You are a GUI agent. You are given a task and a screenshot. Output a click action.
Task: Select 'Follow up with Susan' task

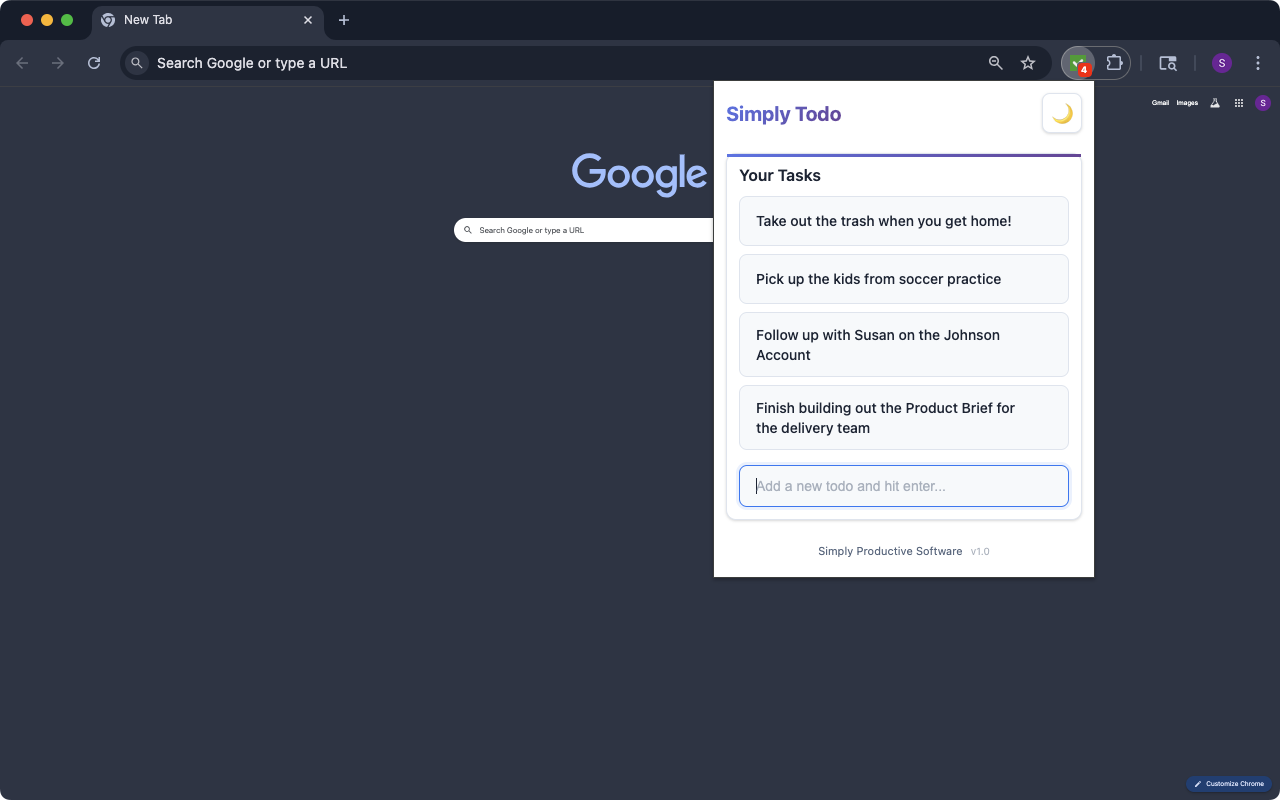(904, 345)
